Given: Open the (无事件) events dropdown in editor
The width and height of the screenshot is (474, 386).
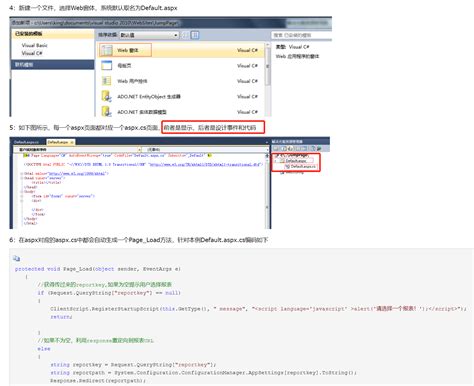Looking at the screenshot, I should pos(205,150).
